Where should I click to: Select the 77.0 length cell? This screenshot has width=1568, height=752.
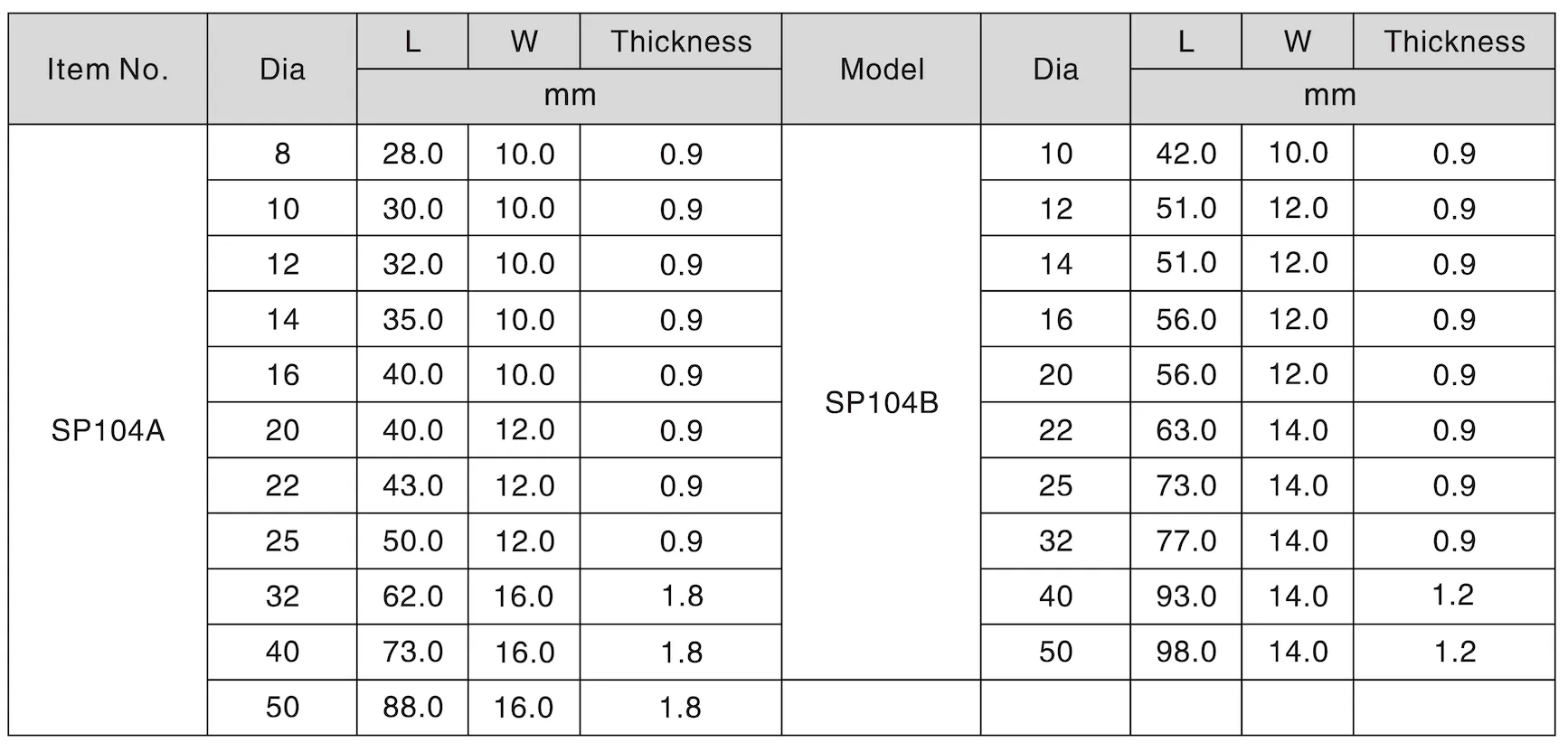click(1185, 540)
